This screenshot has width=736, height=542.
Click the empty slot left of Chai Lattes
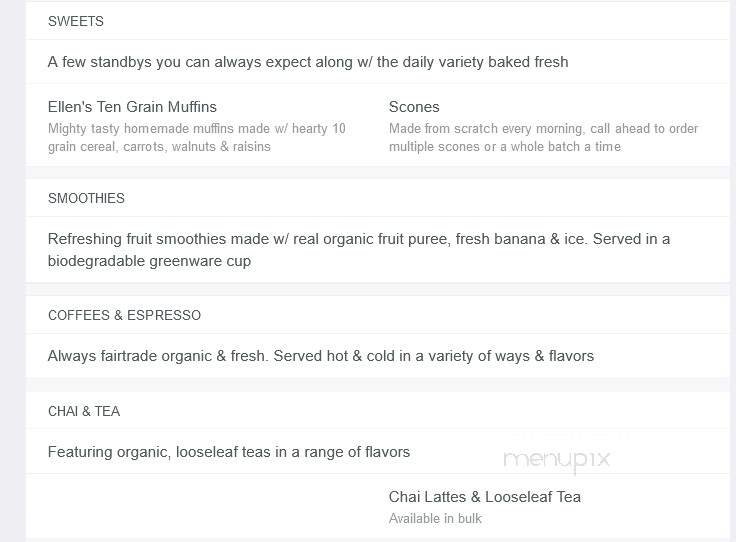click(200, 505)
